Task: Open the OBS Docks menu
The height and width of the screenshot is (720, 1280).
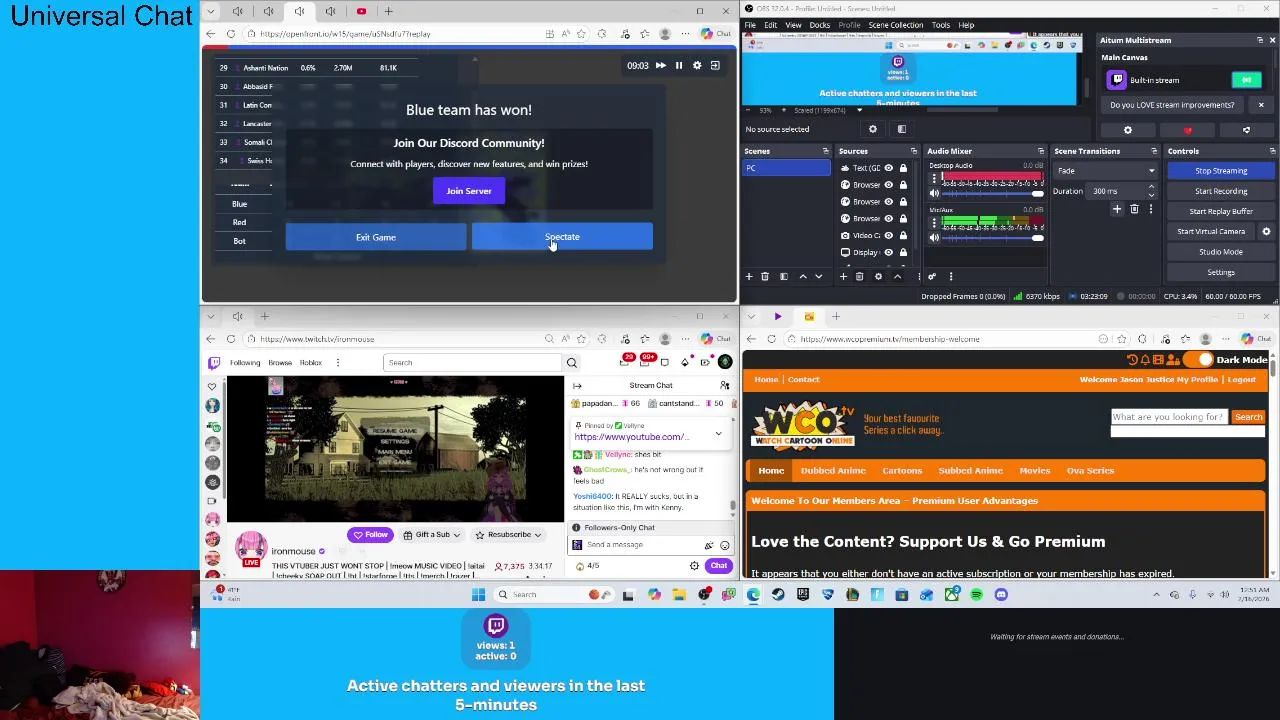Action: [820, 25]
